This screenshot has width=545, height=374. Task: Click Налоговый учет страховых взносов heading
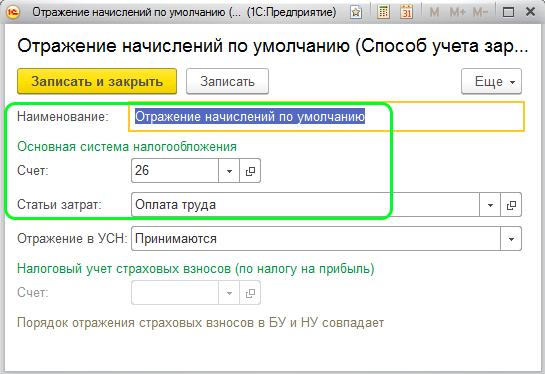196,268
